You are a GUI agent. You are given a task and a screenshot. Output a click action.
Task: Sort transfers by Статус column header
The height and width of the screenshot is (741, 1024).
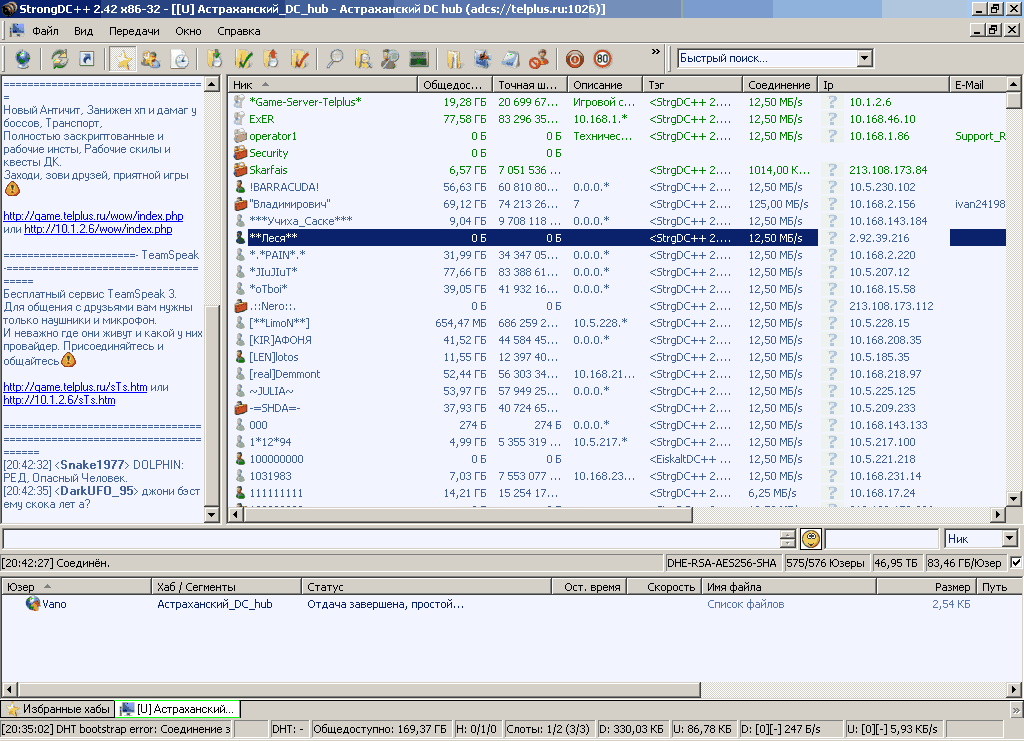click(x=426, y=587)
